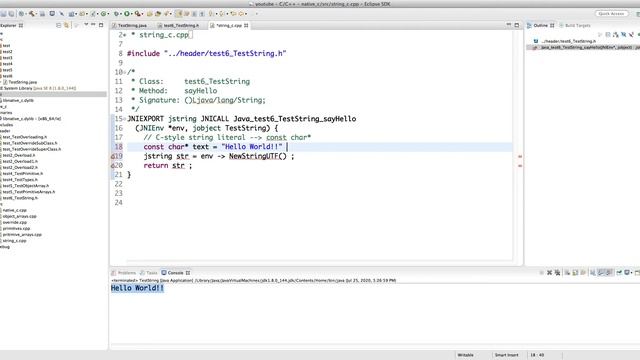The height and width of the screenshot is (360, 640).
Task: Click 'Smart Insert' in the status bar
Action: [x=507, y=355]
